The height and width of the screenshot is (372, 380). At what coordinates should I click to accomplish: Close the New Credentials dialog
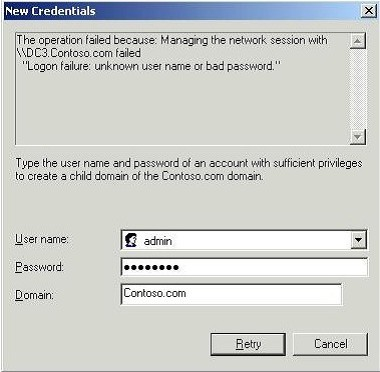point(369,11)
